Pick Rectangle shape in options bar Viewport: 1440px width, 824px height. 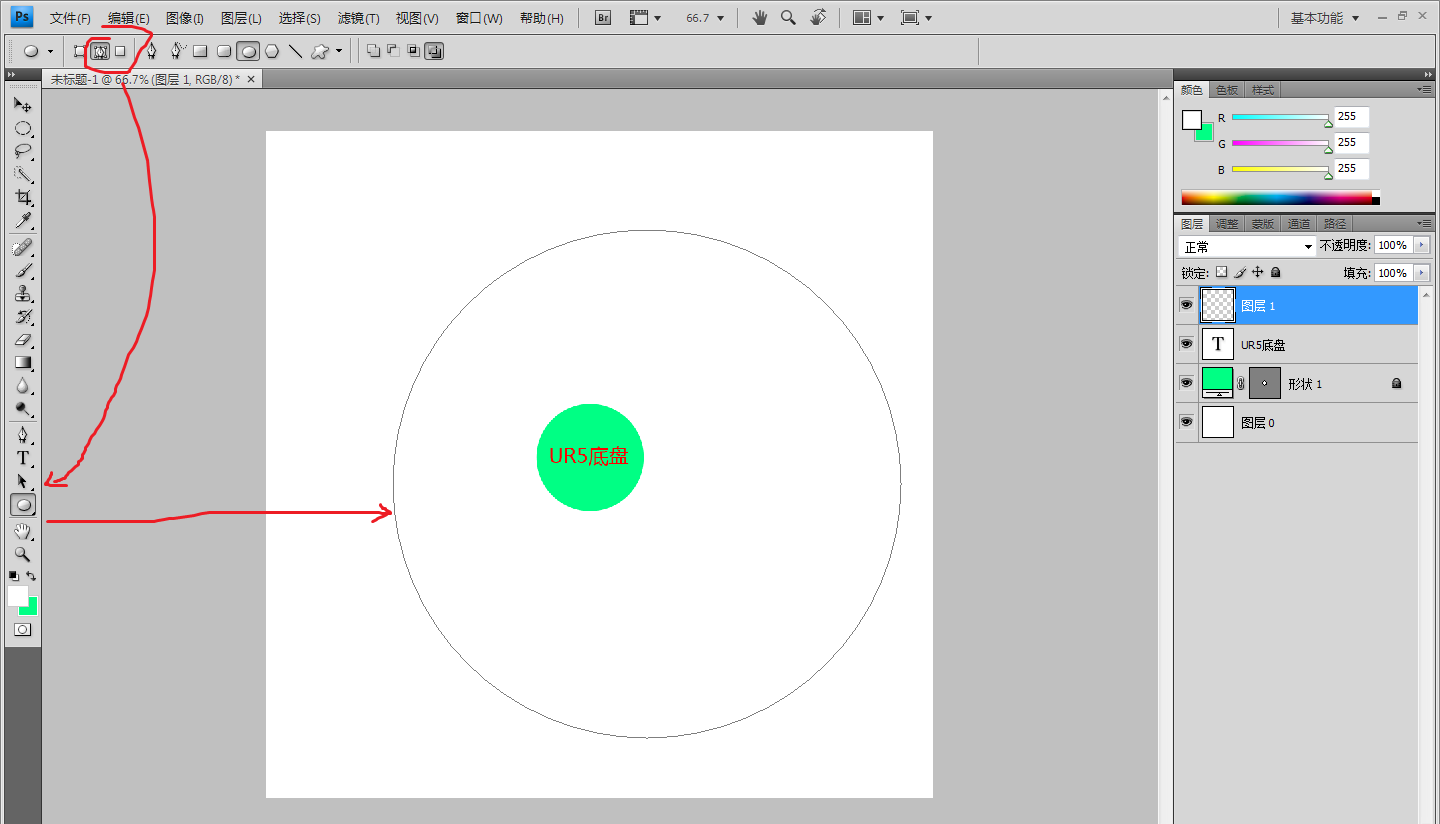[200, 51]
